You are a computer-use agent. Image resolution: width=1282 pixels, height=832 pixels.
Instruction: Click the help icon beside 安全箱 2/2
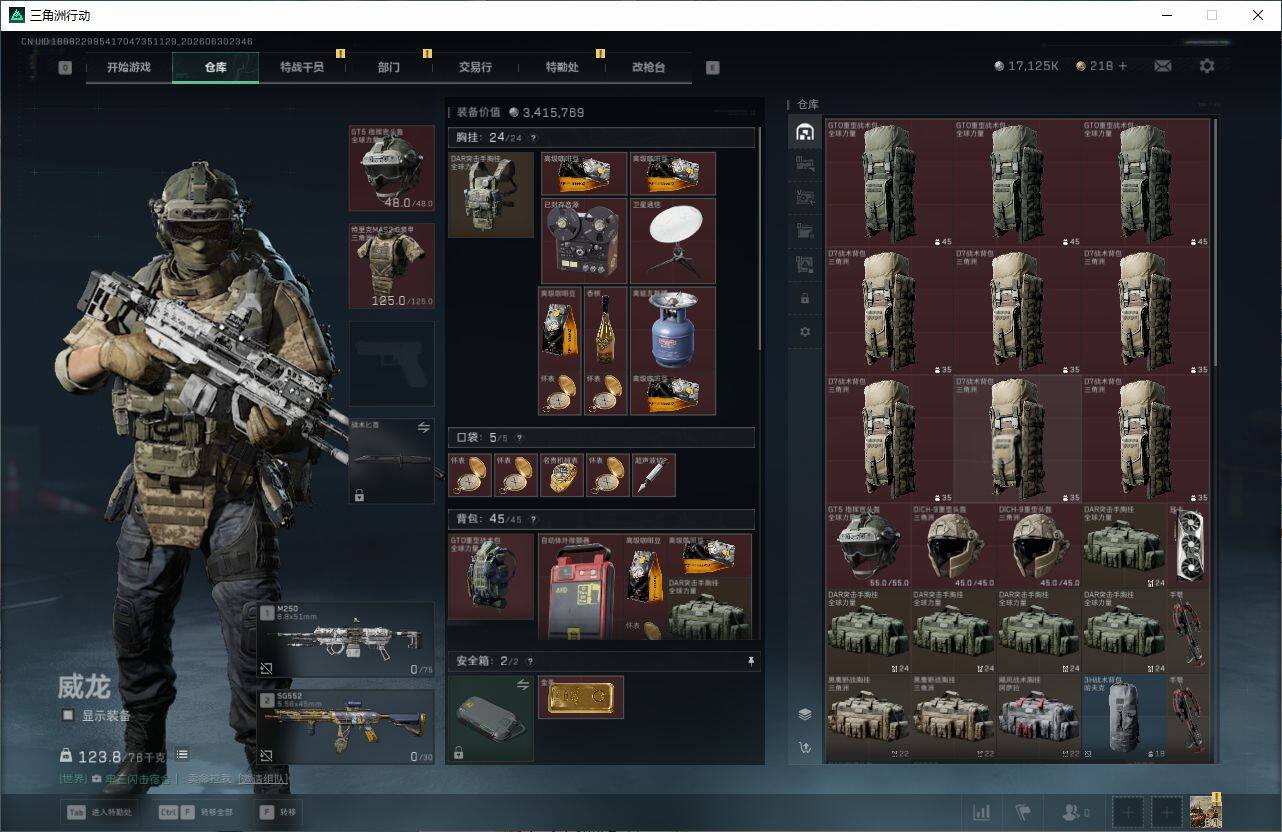(529, 662)
